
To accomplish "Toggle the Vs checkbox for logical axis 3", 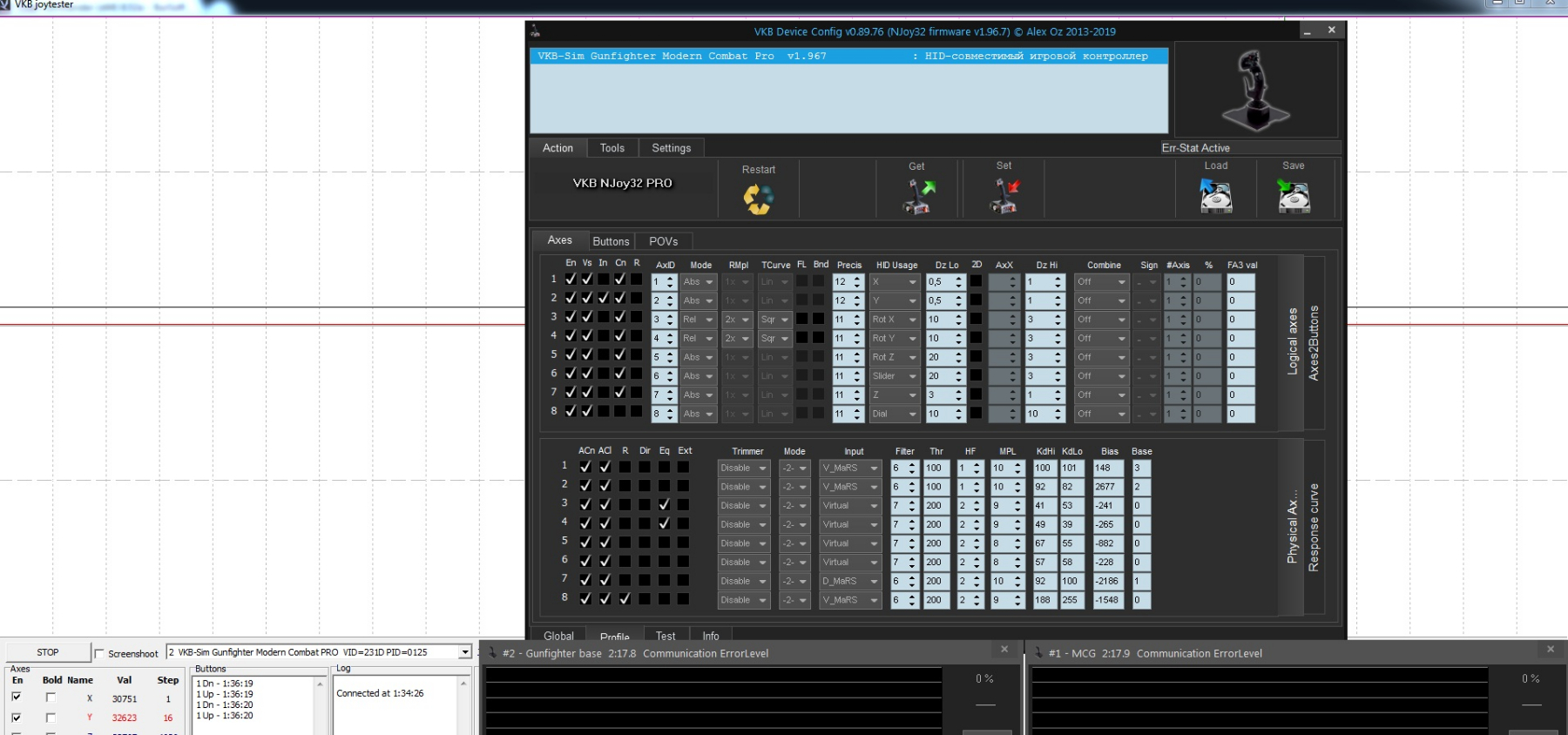I will (x=587, y=317).
